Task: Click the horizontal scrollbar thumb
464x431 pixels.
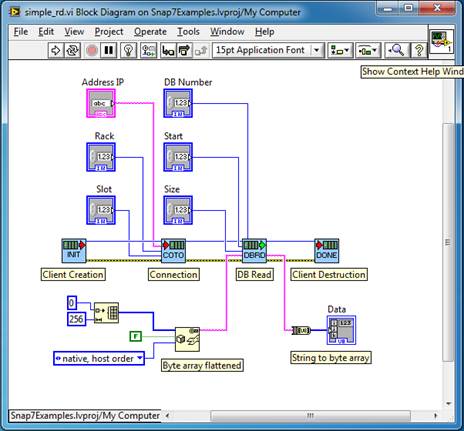Action: coord(310,415)
